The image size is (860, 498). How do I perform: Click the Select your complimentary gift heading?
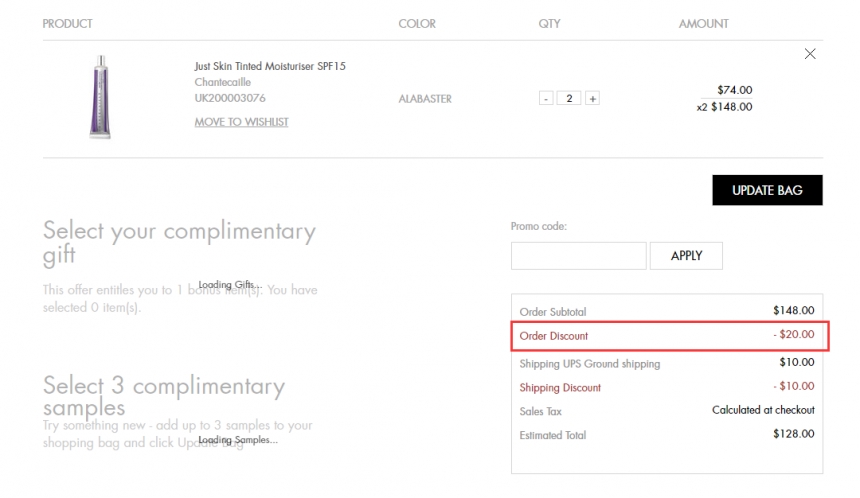pyautogui.click(x=179, y=243)
